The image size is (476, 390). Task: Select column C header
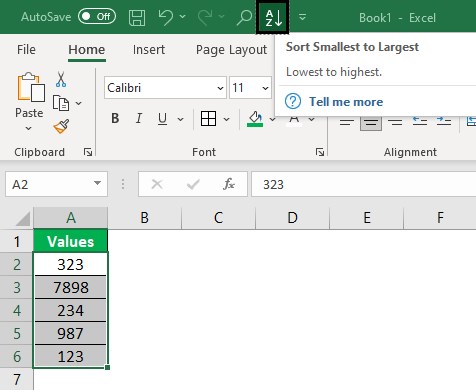[219, 218]
